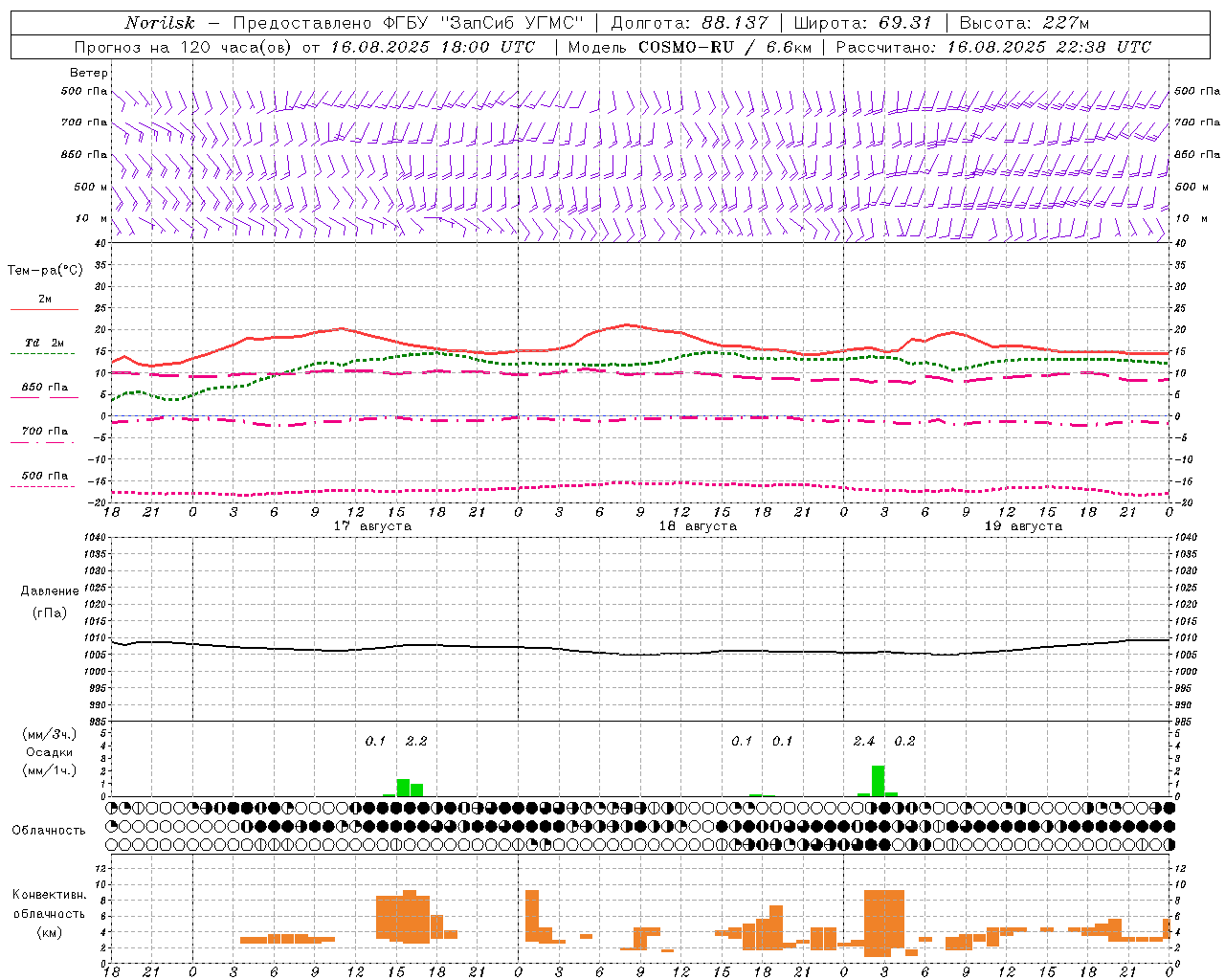Click the 'Облачность' cloud cover label
The height and width of the screenshot is (980, 1225).
point(49,831)
